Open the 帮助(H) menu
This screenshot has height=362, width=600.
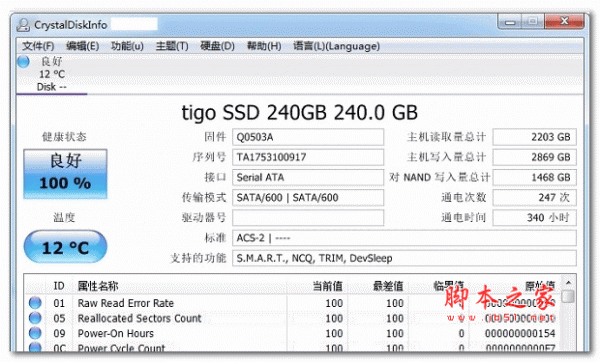264,46
